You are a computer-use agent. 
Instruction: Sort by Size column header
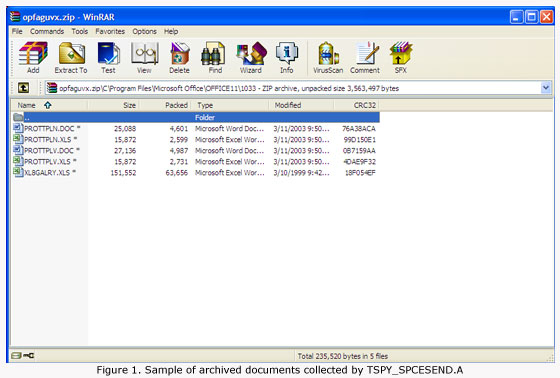click(114, 105)
